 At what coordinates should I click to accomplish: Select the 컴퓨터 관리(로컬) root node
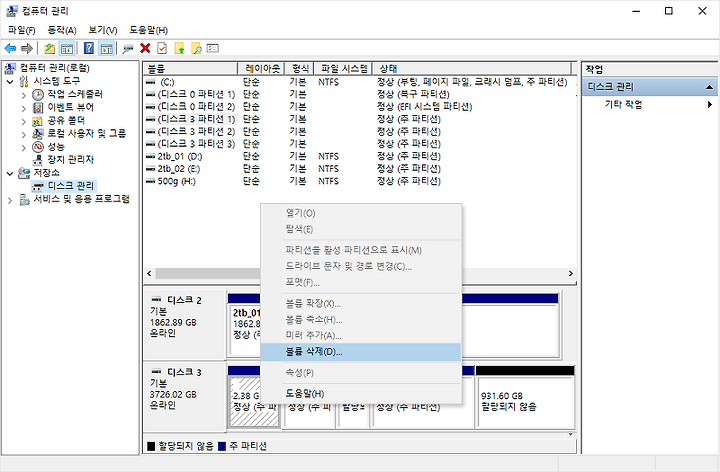tap(55, 68)
